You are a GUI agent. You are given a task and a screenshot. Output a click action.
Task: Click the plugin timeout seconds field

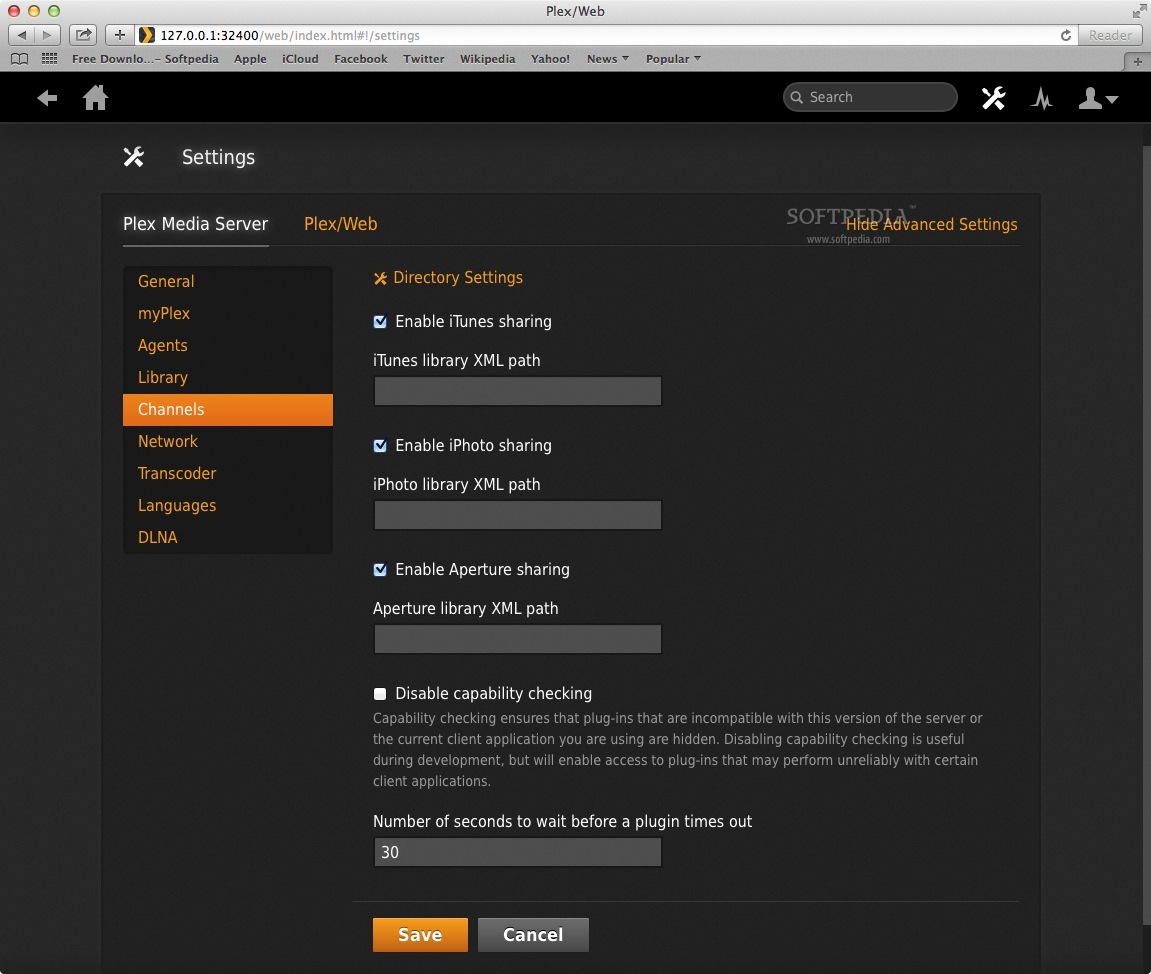(x=518, y=852)
